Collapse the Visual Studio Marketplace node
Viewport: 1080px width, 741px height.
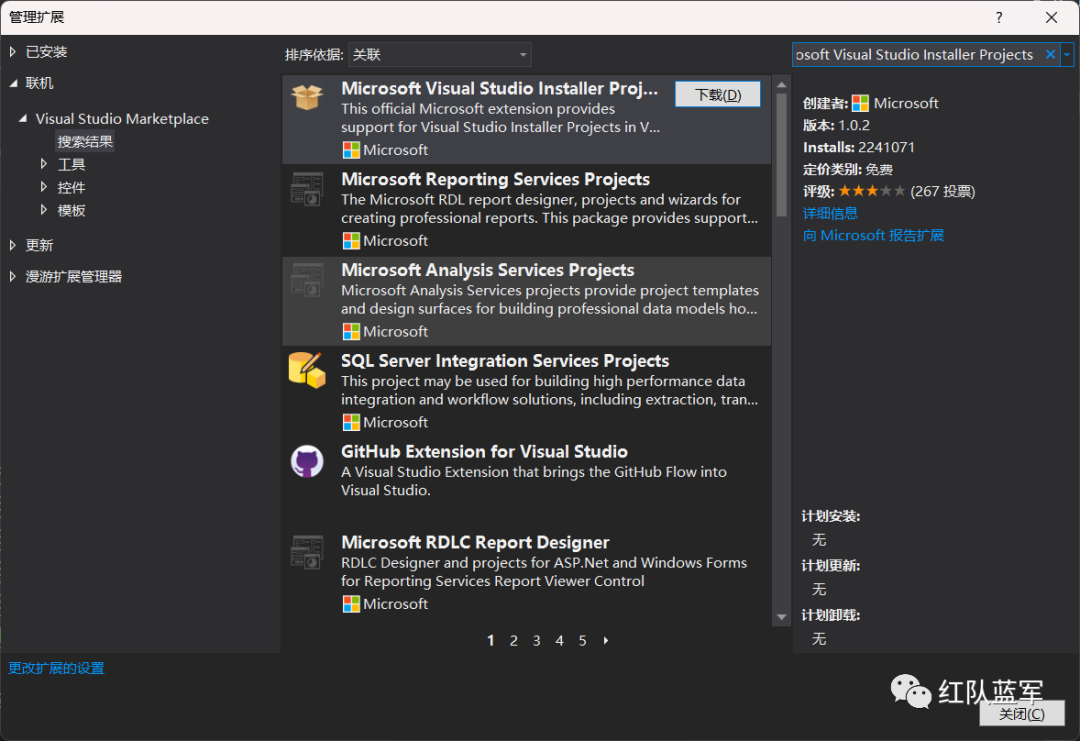23,118
